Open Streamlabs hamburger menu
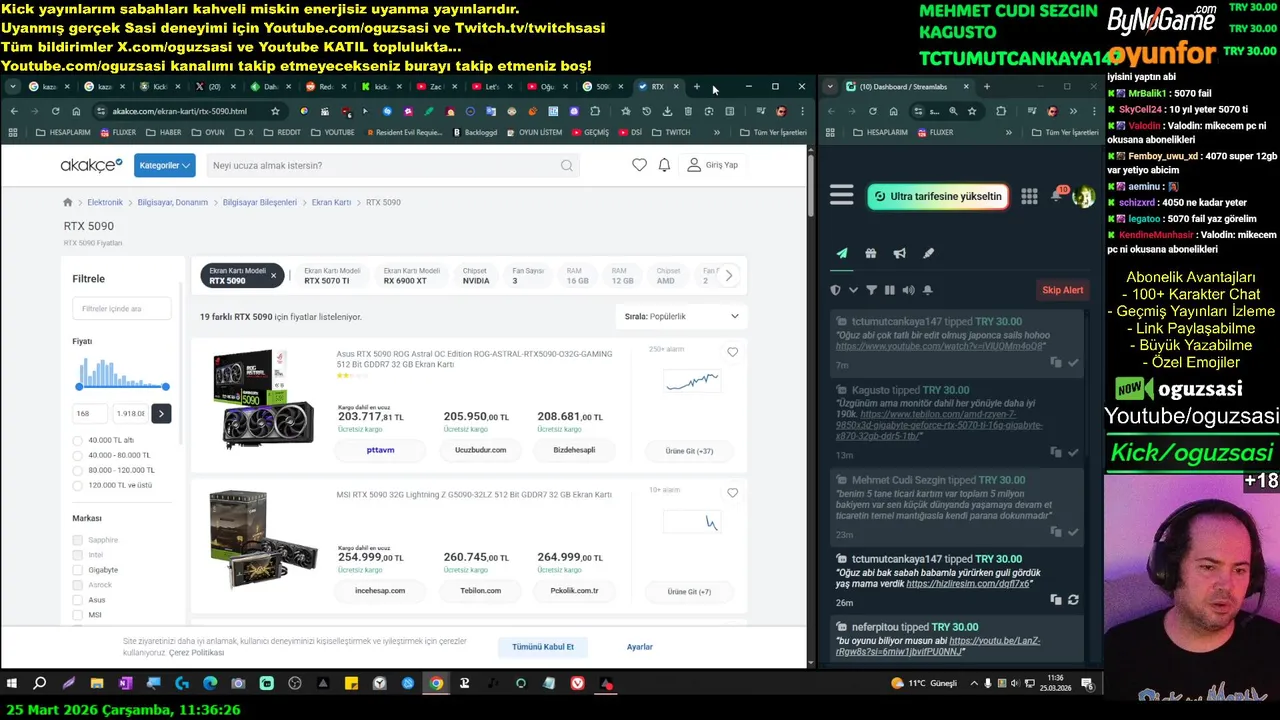This screenshot has width=1280, height=720. pyautogui.click(x=842, y=196)
